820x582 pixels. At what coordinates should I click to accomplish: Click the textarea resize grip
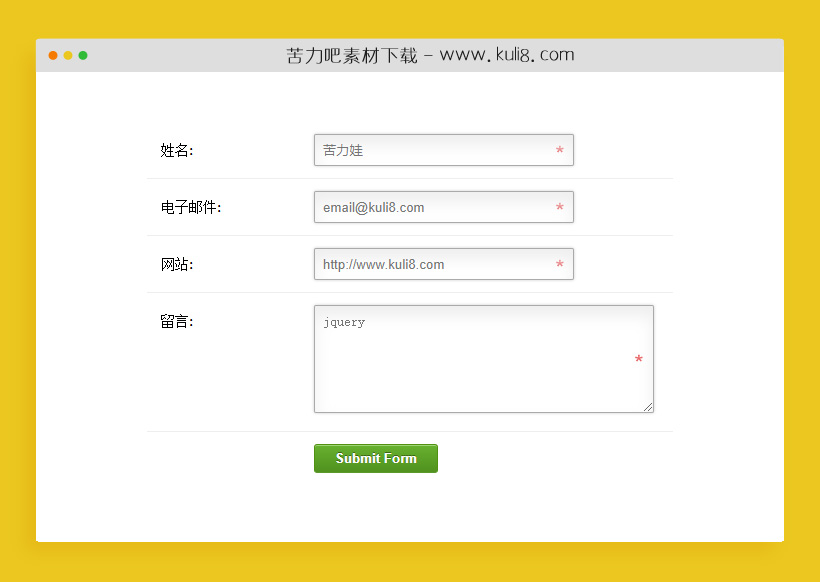pyautogui.click(x=648, y=406)
